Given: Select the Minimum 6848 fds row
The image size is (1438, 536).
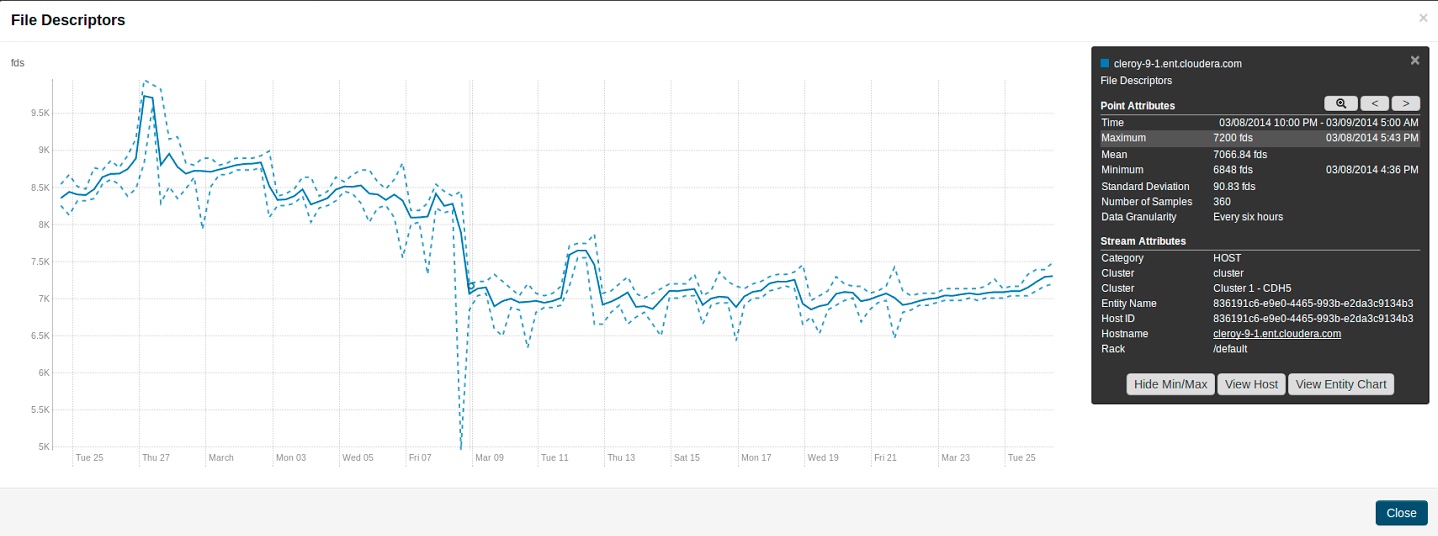Looking at the screenshot, I should point(1259,170).
